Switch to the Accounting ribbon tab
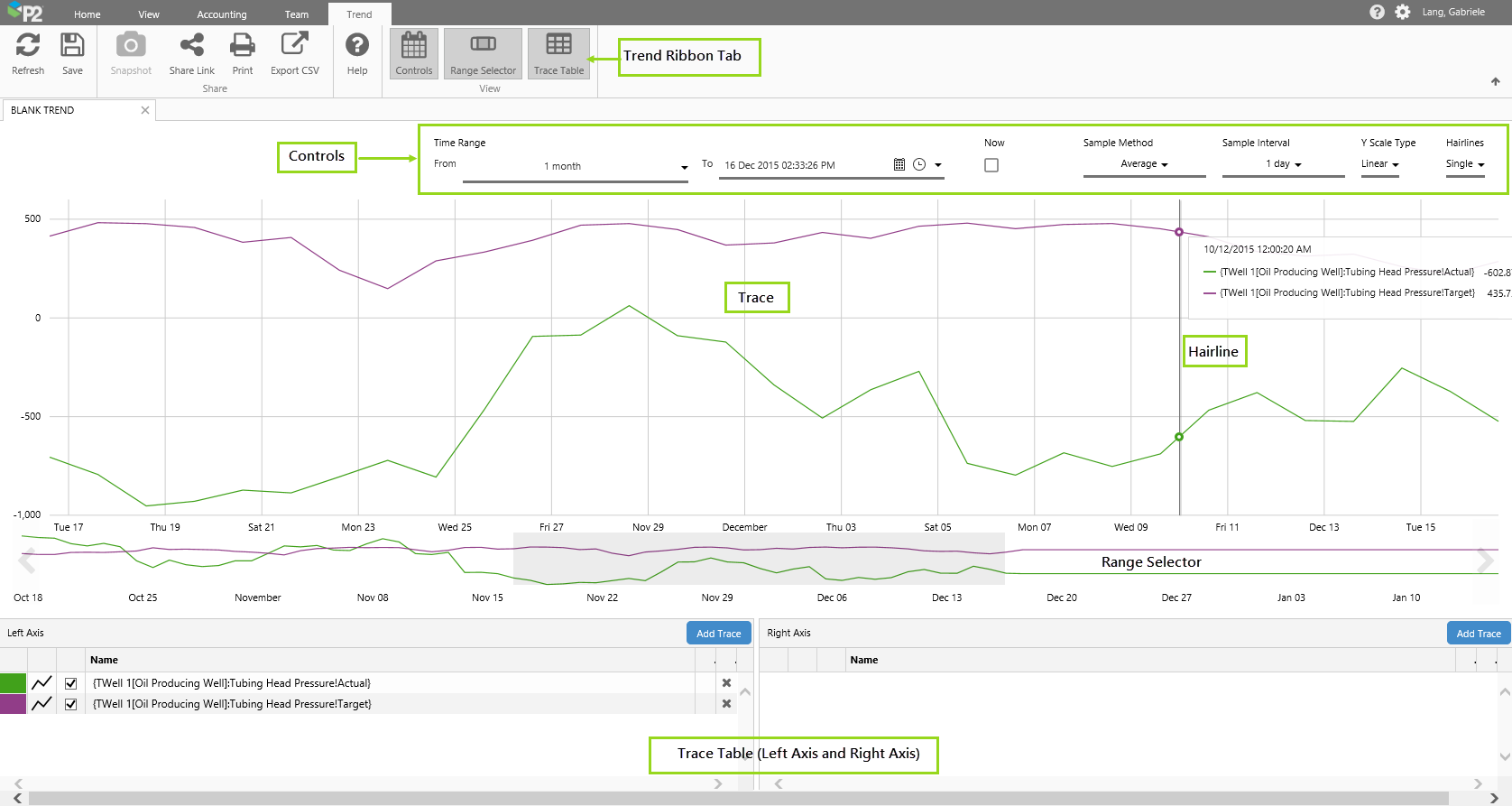This screenshot has height=806, width=1512. (x=221, y=14)
